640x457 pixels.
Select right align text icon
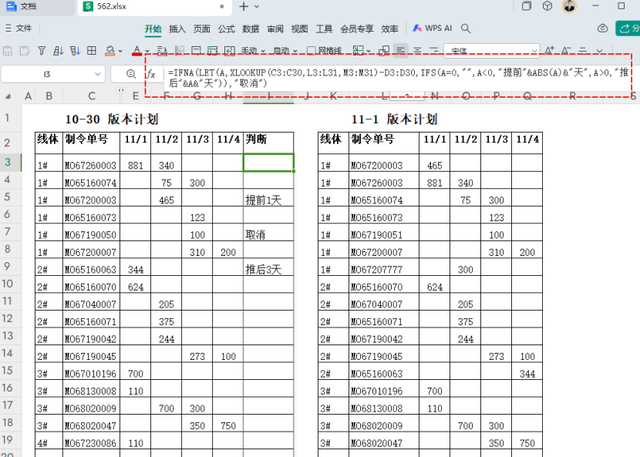[x=433, y=51]
